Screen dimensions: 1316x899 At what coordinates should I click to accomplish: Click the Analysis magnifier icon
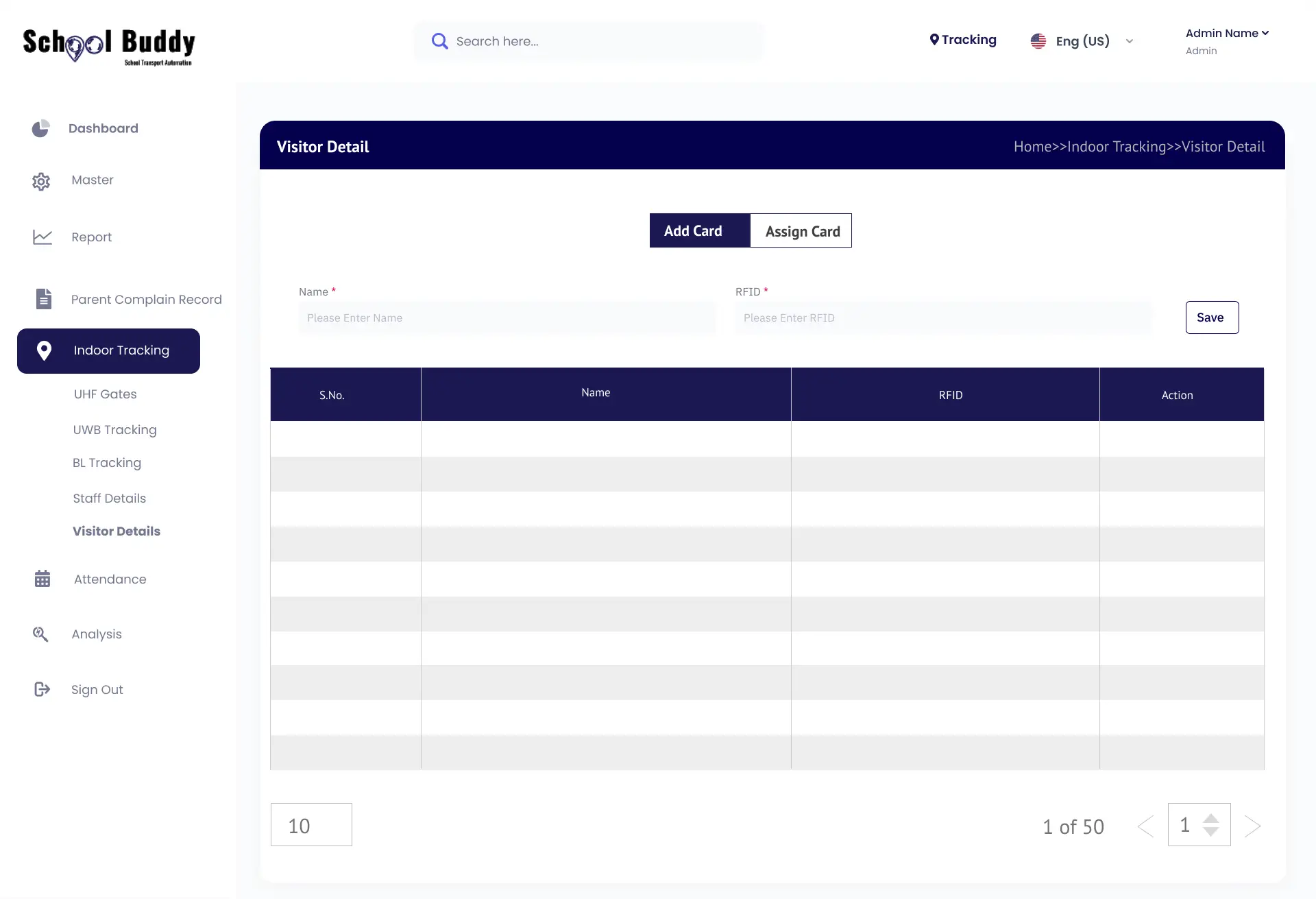(x=41, y=634)
